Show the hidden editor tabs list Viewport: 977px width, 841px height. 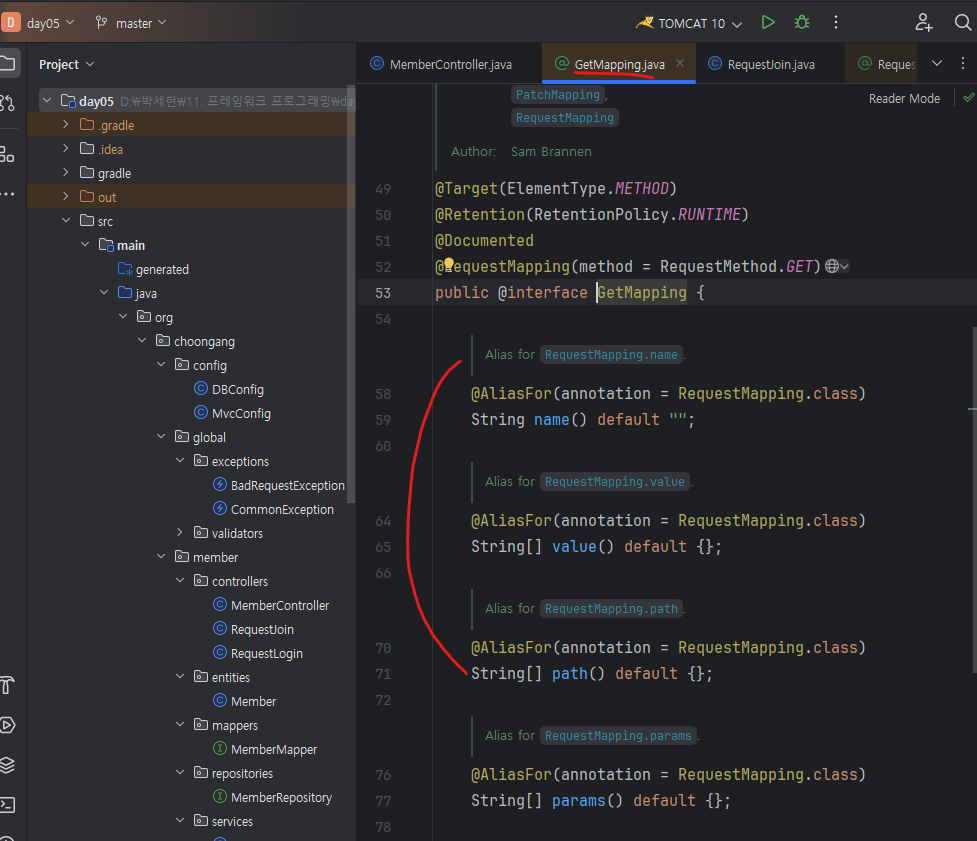(x=937, y=63)
